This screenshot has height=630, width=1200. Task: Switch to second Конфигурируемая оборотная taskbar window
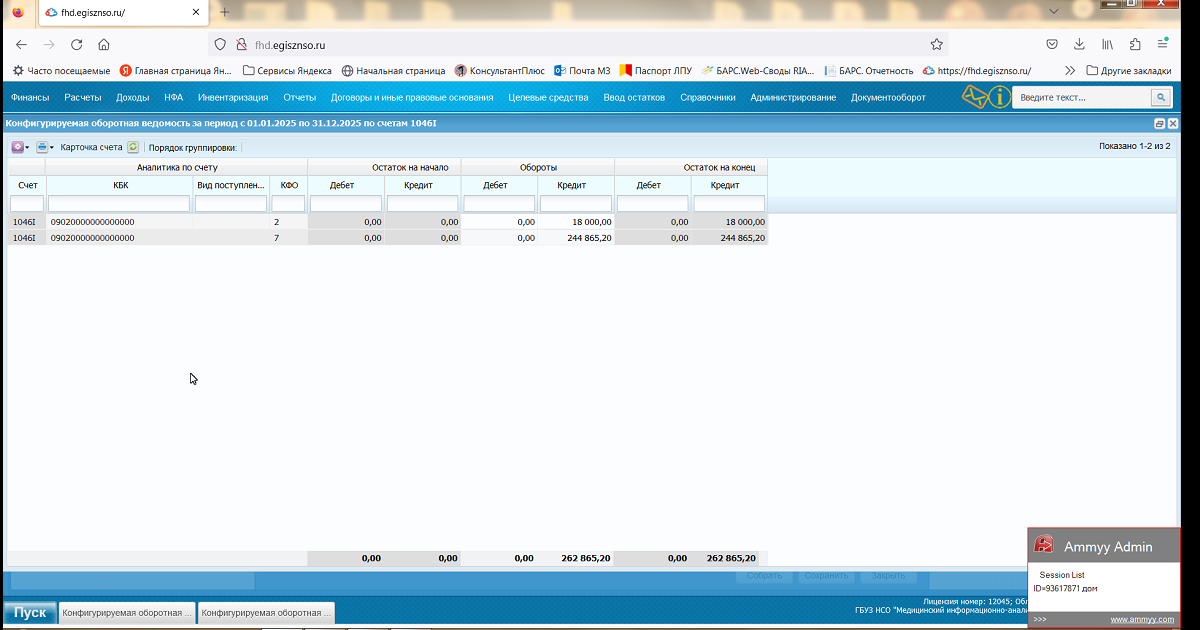[x=266, y=612]
